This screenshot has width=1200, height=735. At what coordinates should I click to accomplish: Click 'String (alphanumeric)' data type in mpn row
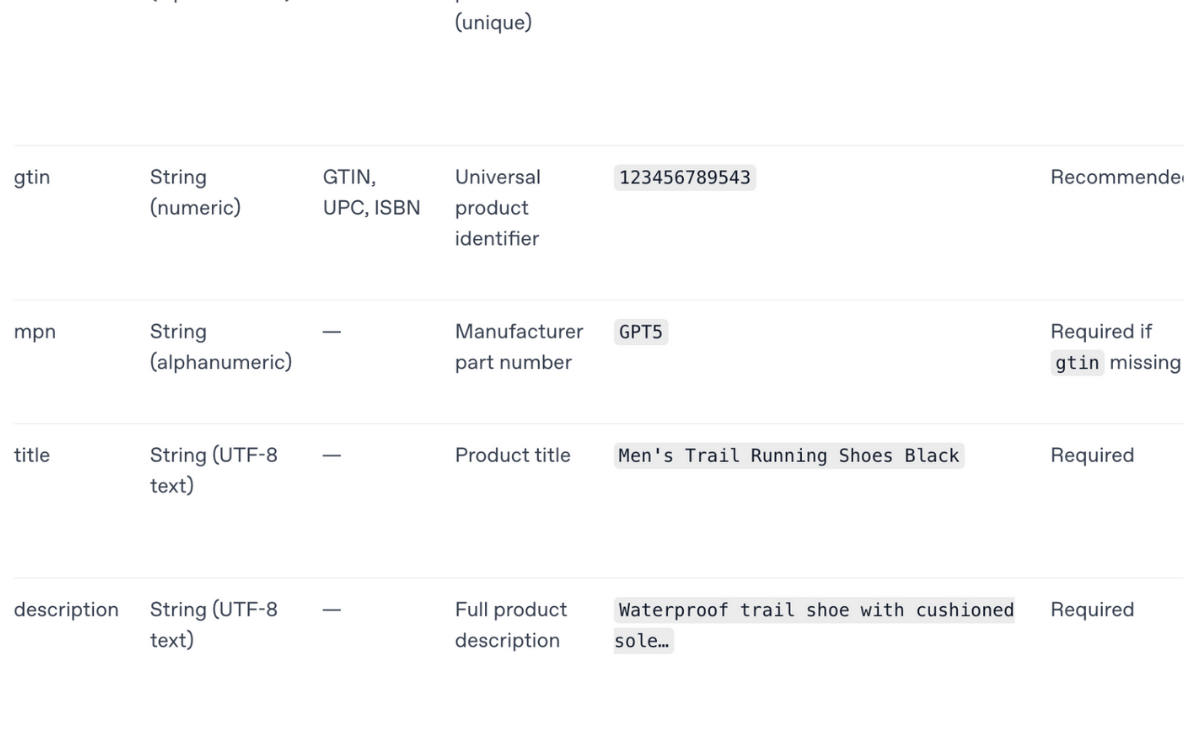point(221,347)
